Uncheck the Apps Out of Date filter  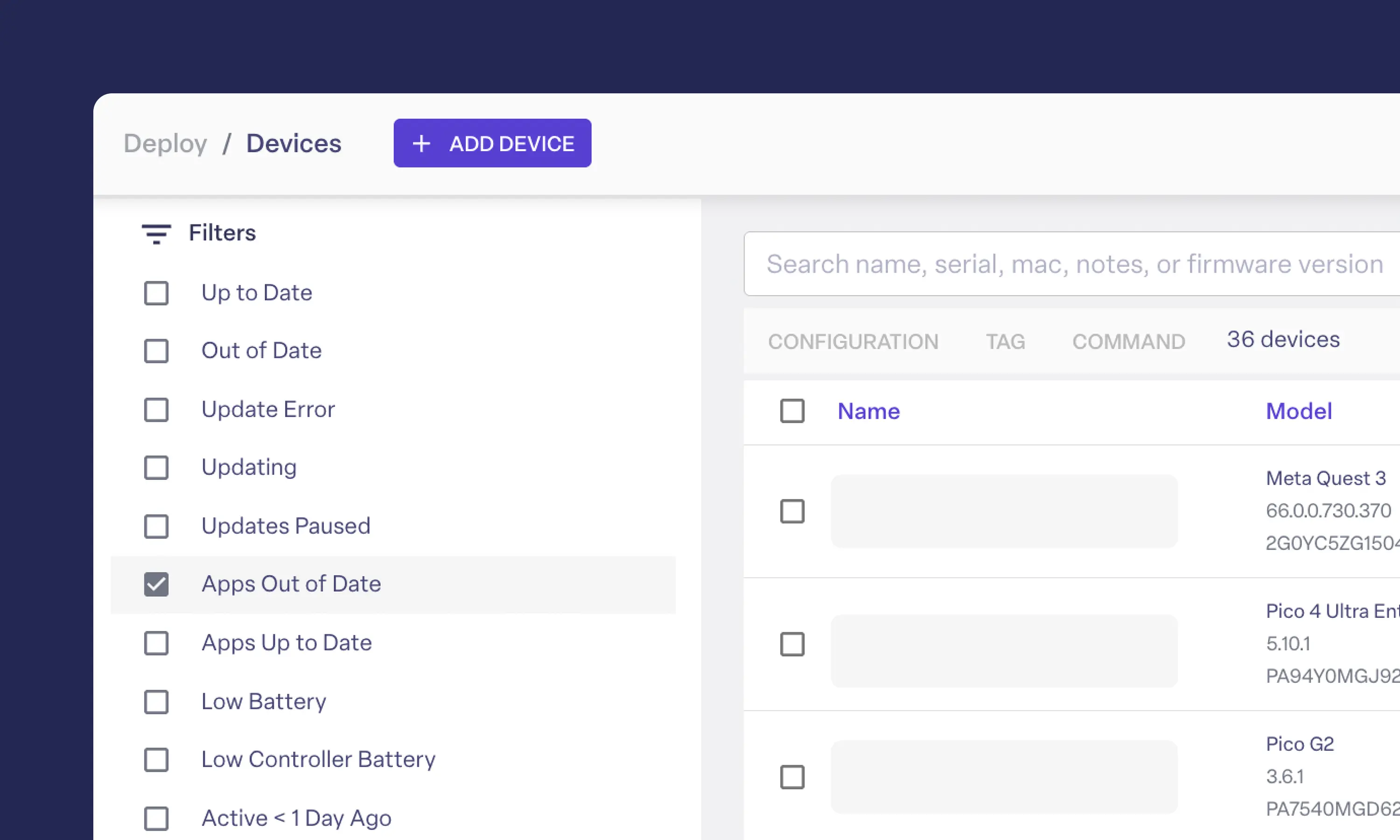[x=156, y=584]
